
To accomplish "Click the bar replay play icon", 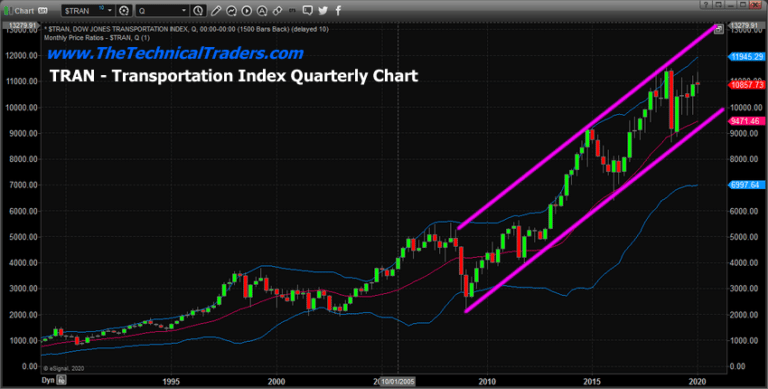I will coord(246,10).
